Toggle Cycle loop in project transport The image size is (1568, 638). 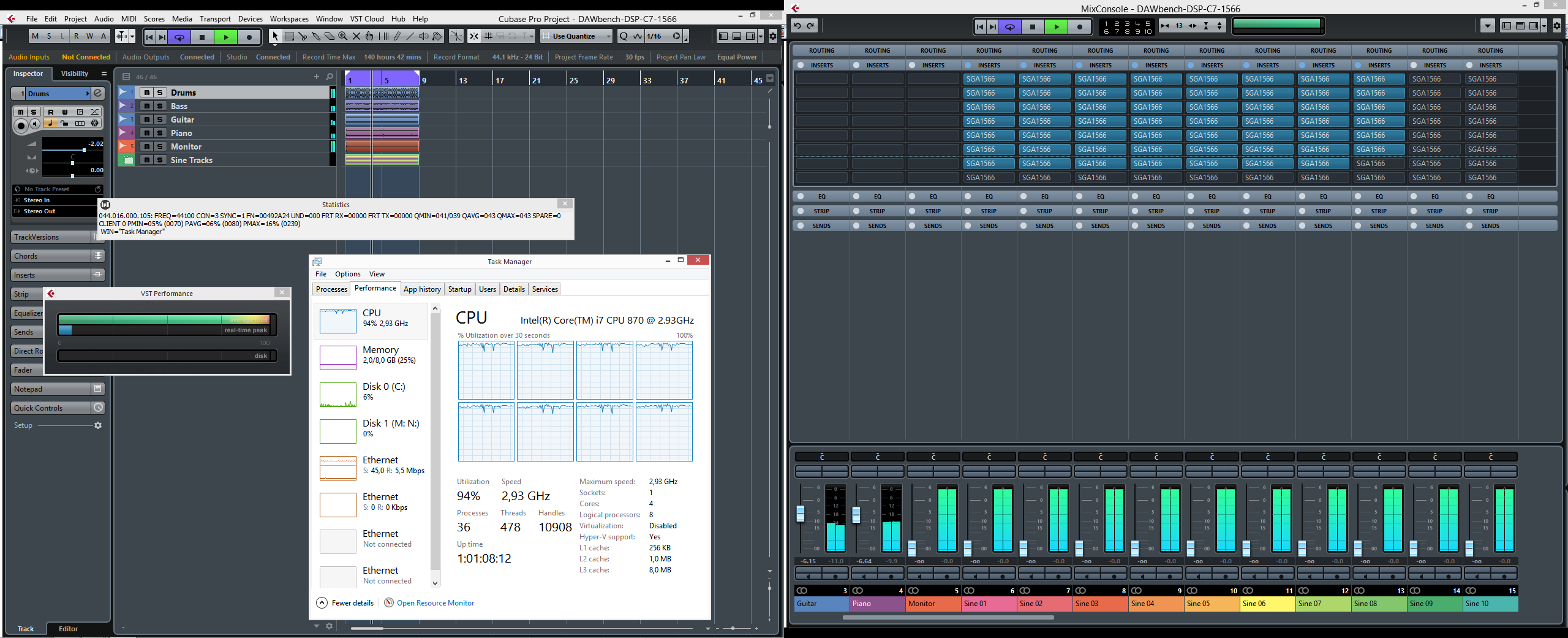(x=179, y=37)
